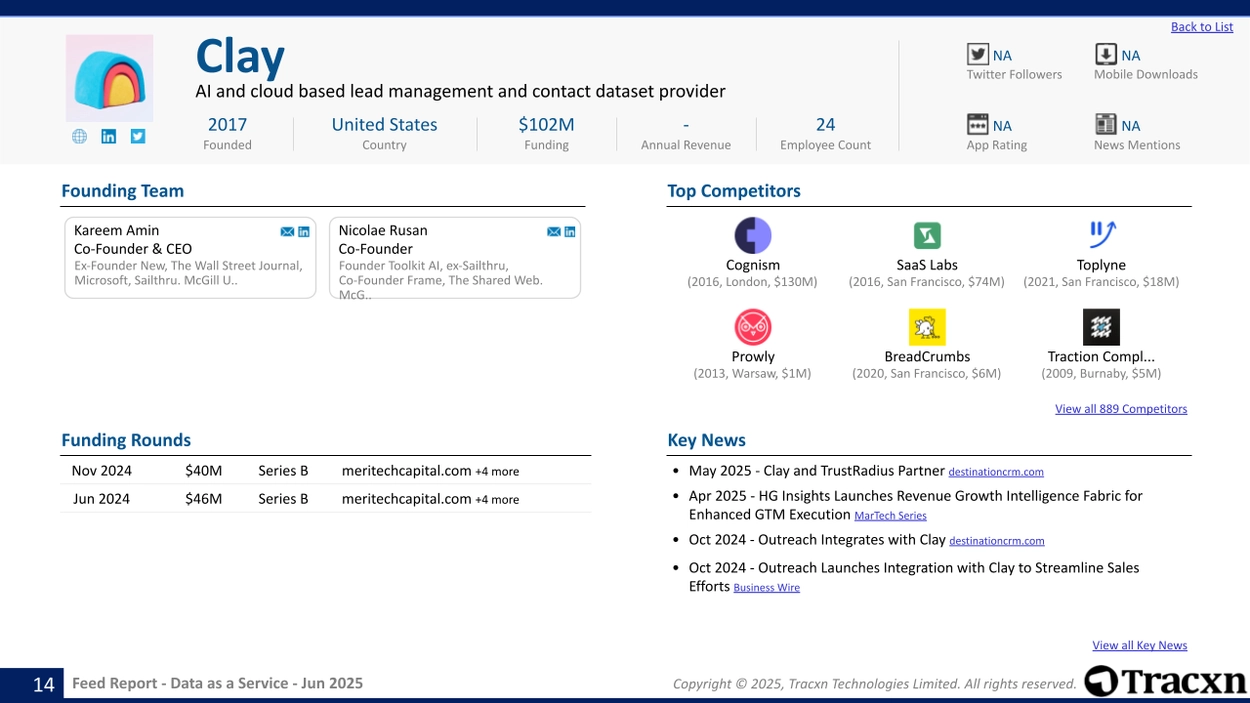Click the Prowly competitor logo
This screenshot has height=703, width=1250.
point(752,327)
